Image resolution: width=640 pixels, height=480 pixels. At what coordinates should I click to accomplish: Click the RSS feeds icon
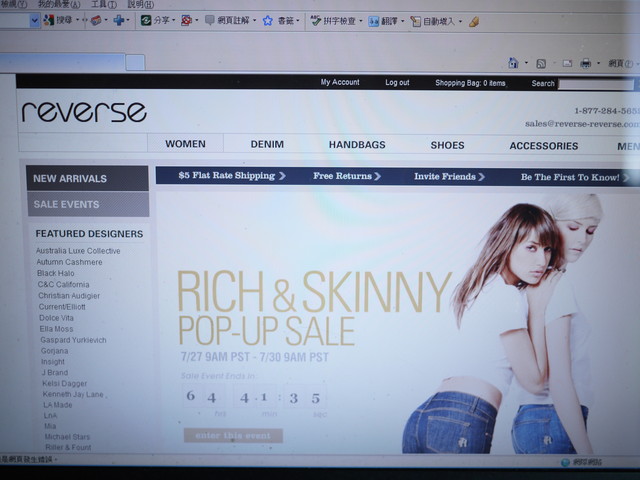click(x=541, y=64)
